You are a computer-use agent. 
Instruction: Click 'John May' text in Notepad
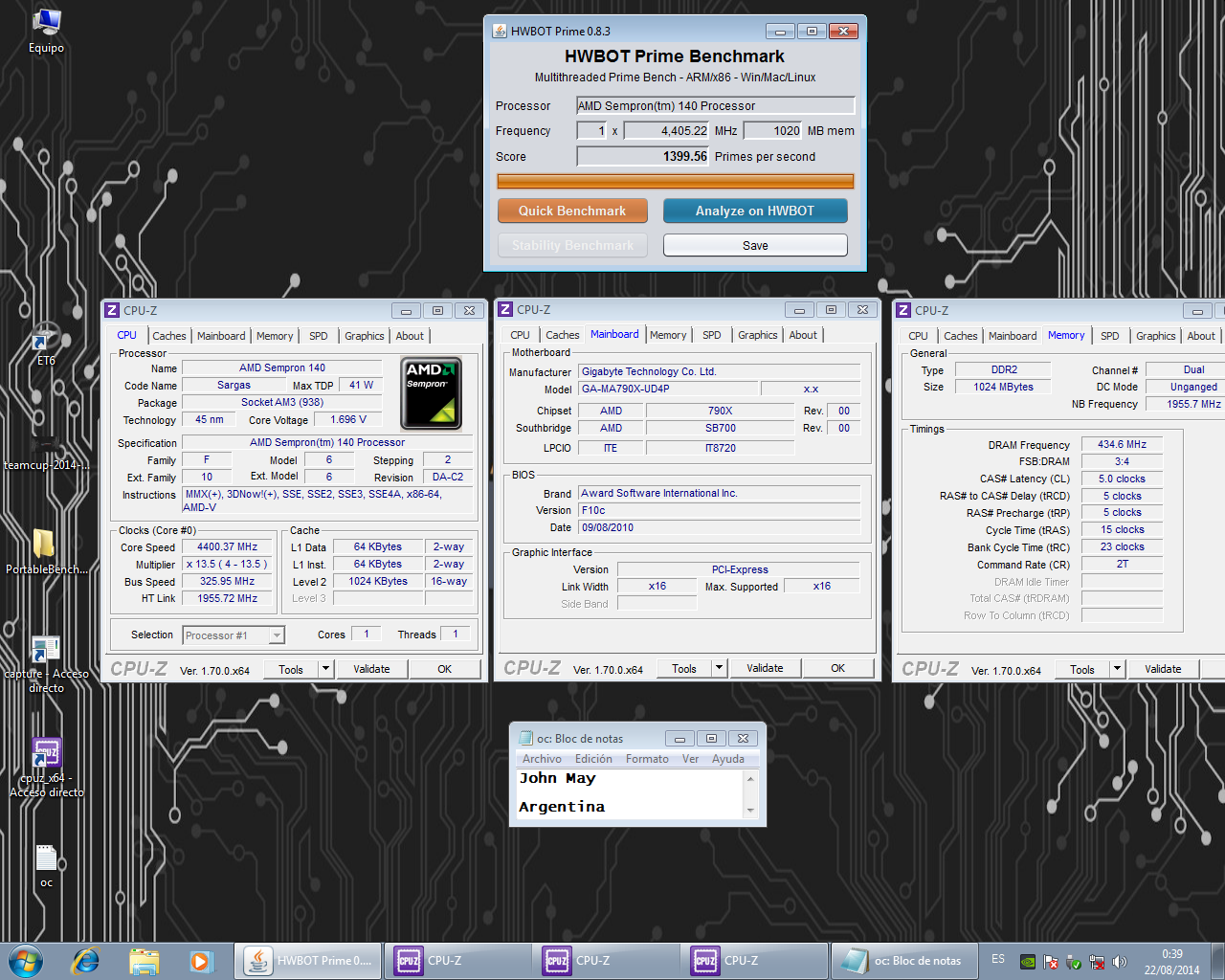point(557,778)
